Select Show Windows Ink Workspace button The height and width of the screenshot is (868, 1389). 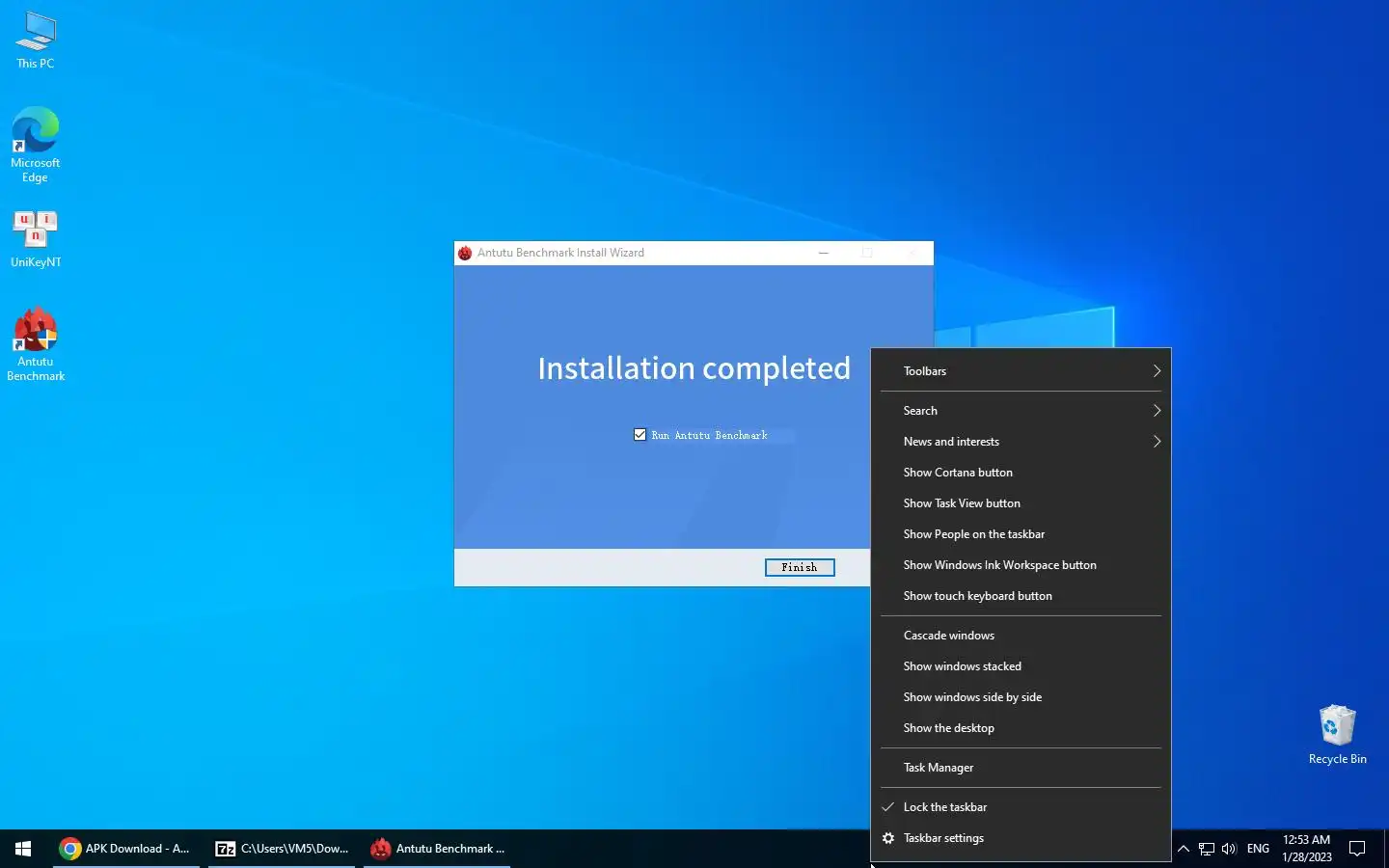point(1021,565)
